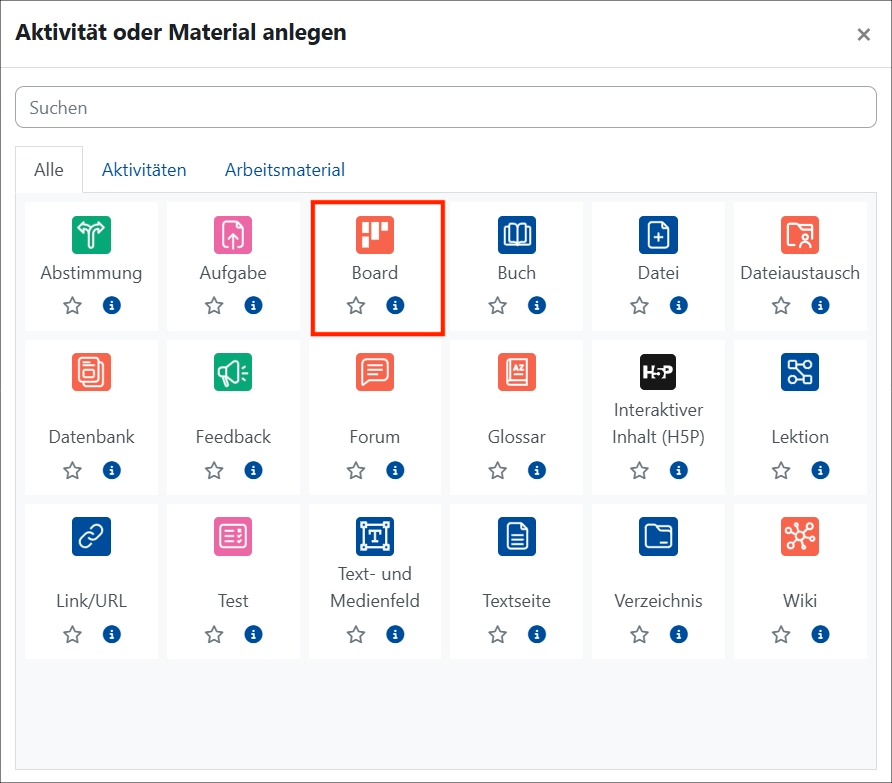Select the Verzeichnis folder icon
The image size is (892, 783).
point(658,537)
